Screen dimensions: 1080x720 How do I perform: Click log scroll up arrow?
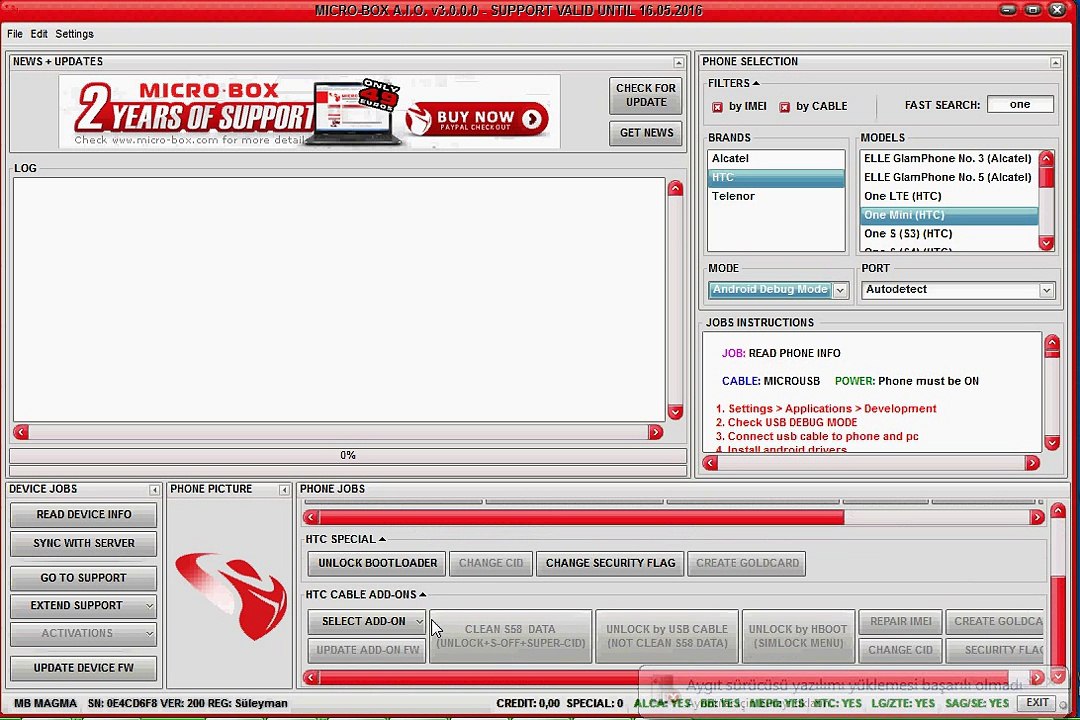(x=675, y=188)
